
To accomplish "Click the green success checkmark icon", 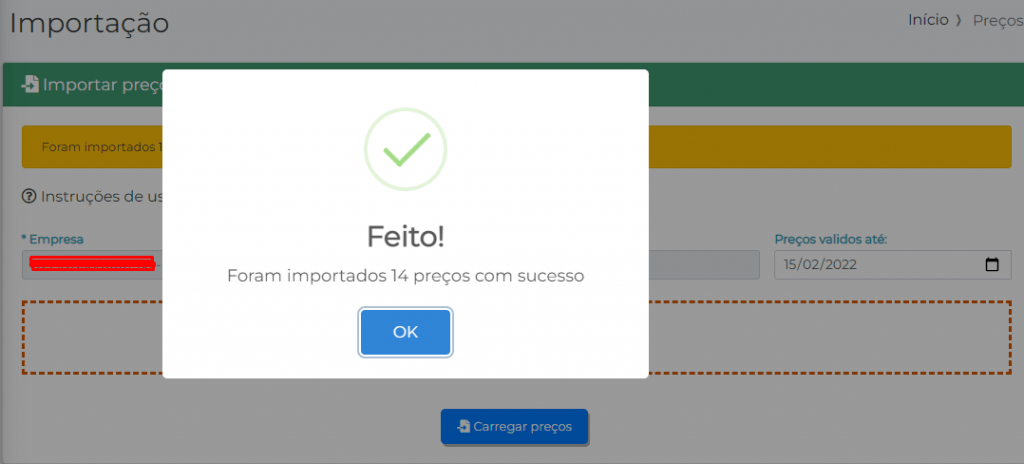I will pyautogui.click(x=405, y=149).
